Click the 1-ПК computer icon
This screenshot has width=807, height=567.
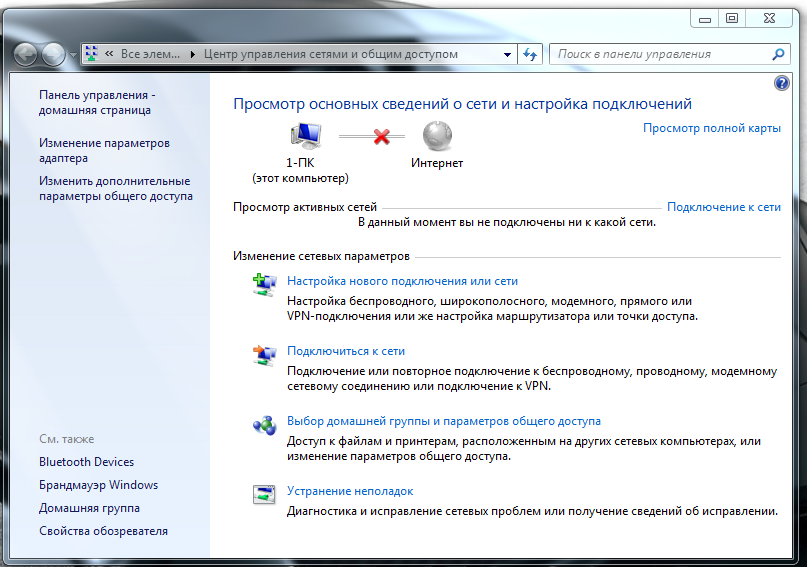coord(303,136)
